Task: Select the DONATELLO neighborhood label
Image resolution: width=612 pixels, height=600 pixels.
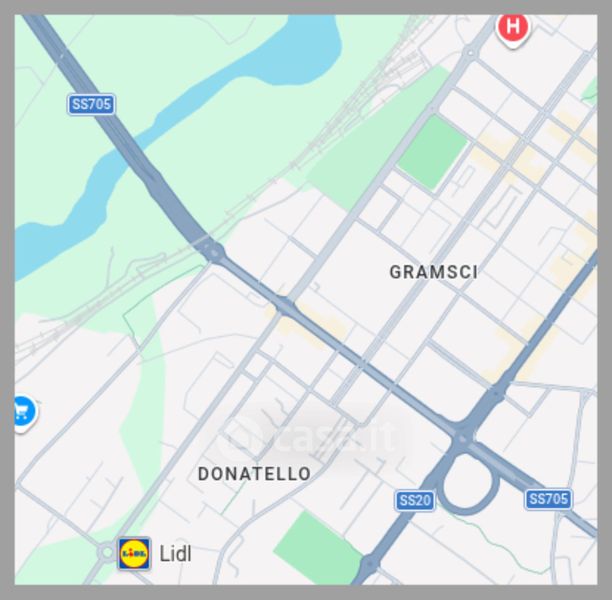Action: point(254,474)
